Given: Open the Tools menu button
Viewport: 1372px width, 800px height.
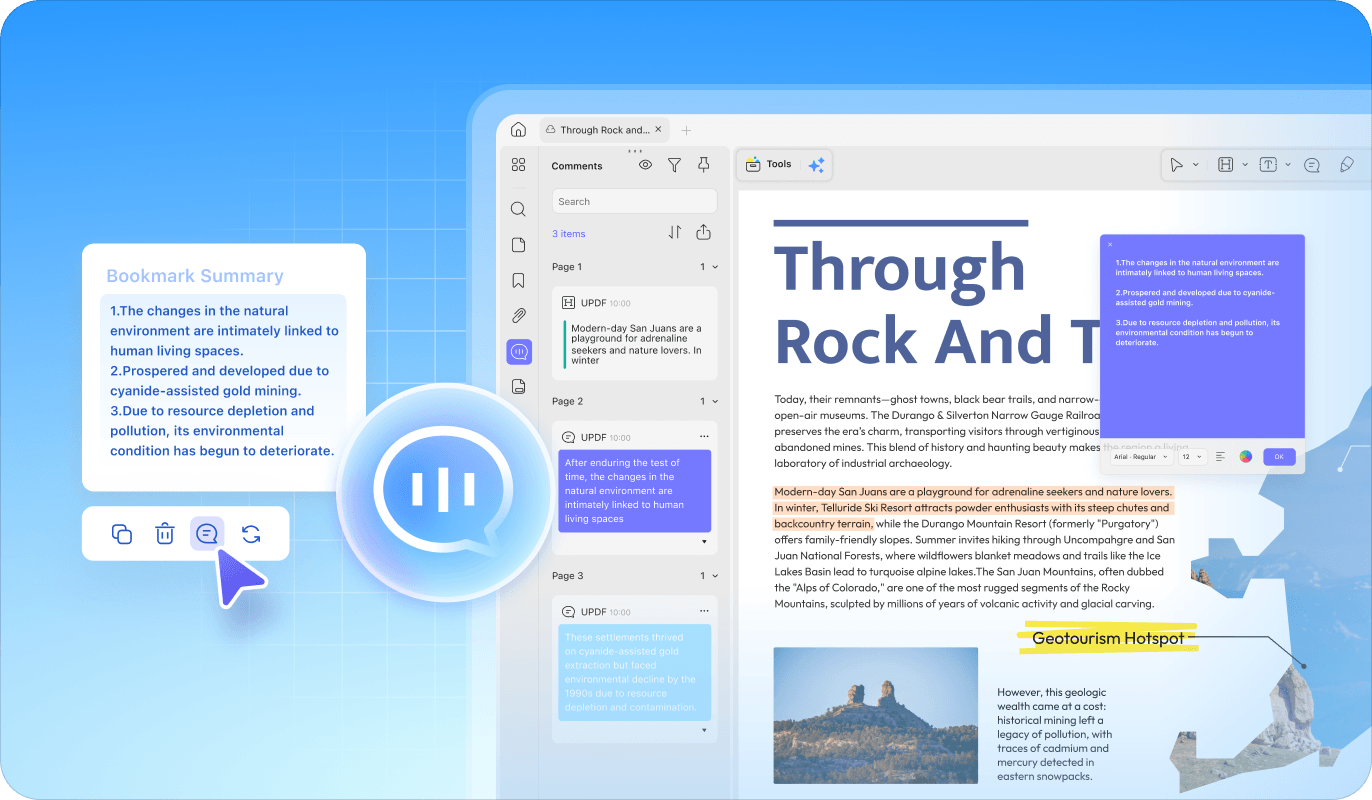Looking at the screenshot, I should click(x=769, y=165).
